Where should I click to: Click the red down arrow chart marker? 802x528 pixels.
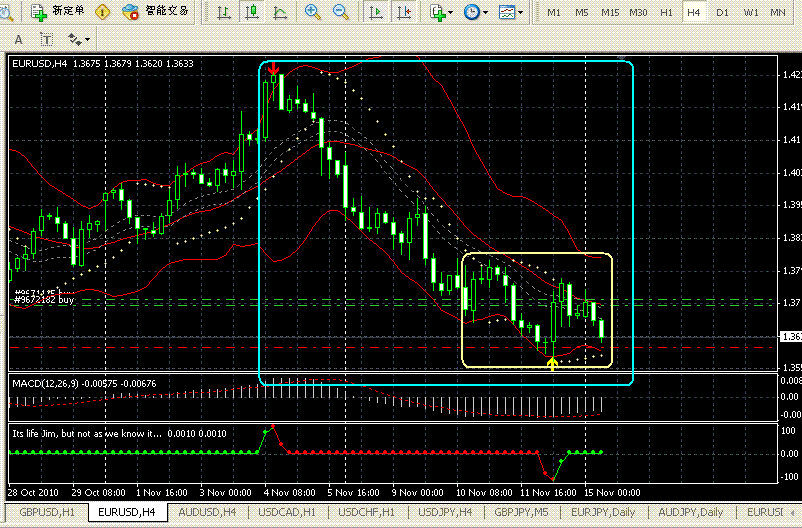274,68
